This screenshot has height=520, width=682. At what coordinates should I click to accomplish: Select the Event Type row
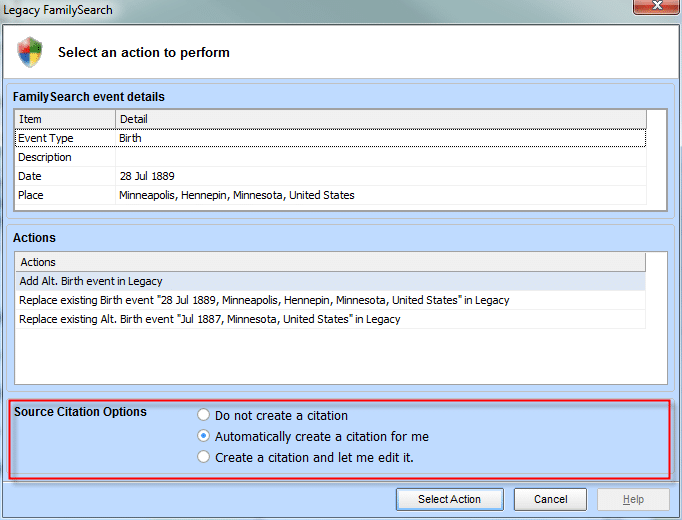[x=331, y=138]
